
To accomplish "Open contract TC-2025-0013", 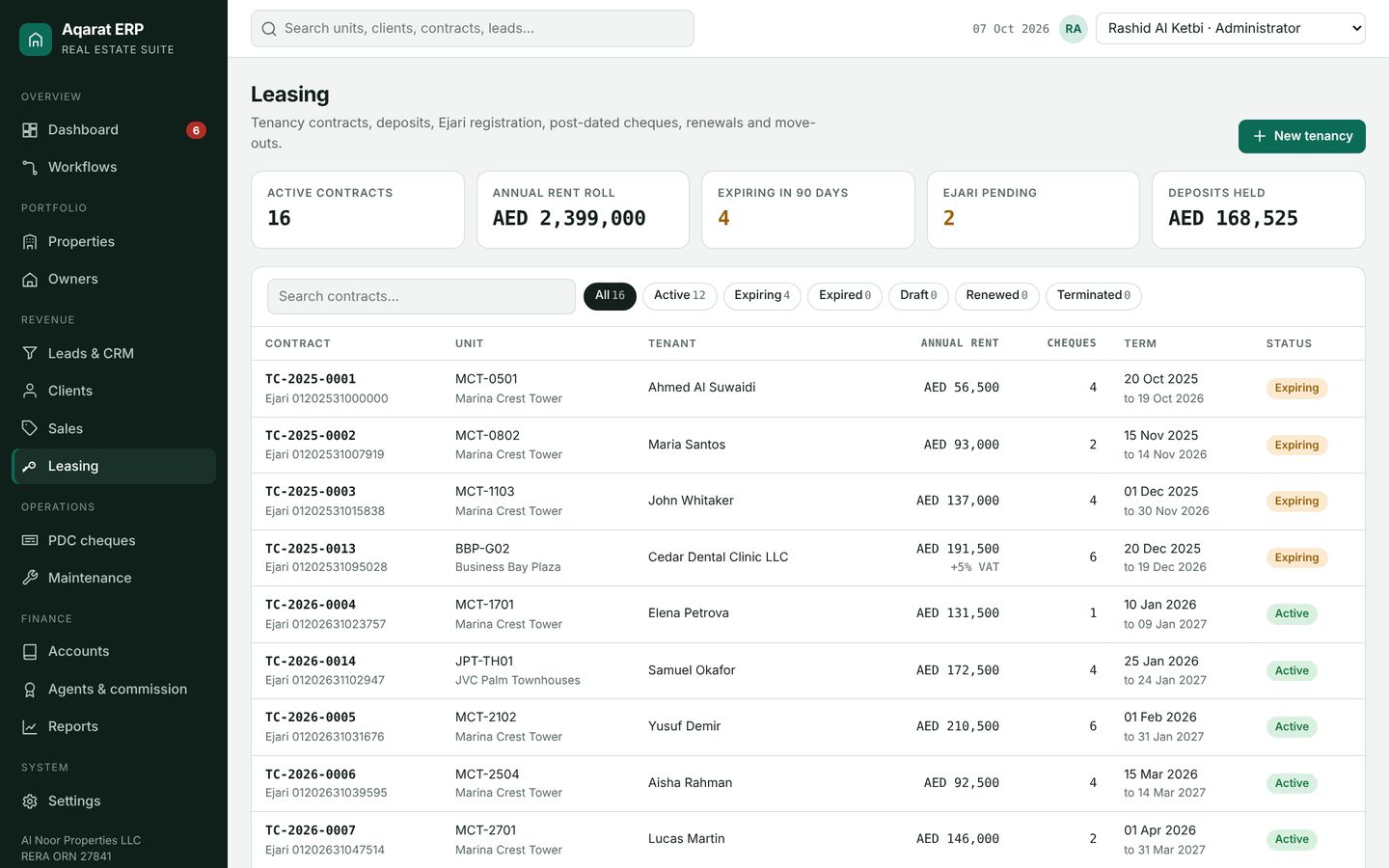I will (311, 549).
